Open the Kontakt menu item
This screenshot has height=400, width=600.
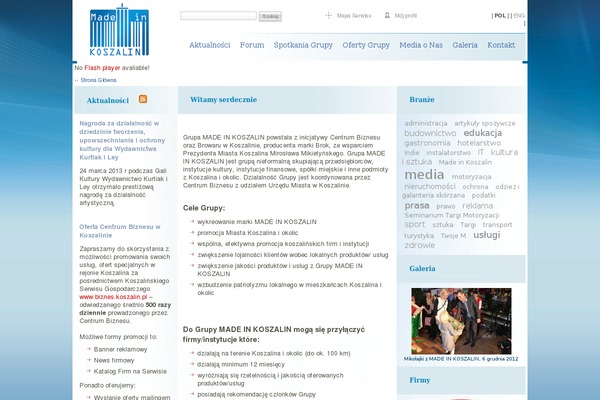click(501, 45)
